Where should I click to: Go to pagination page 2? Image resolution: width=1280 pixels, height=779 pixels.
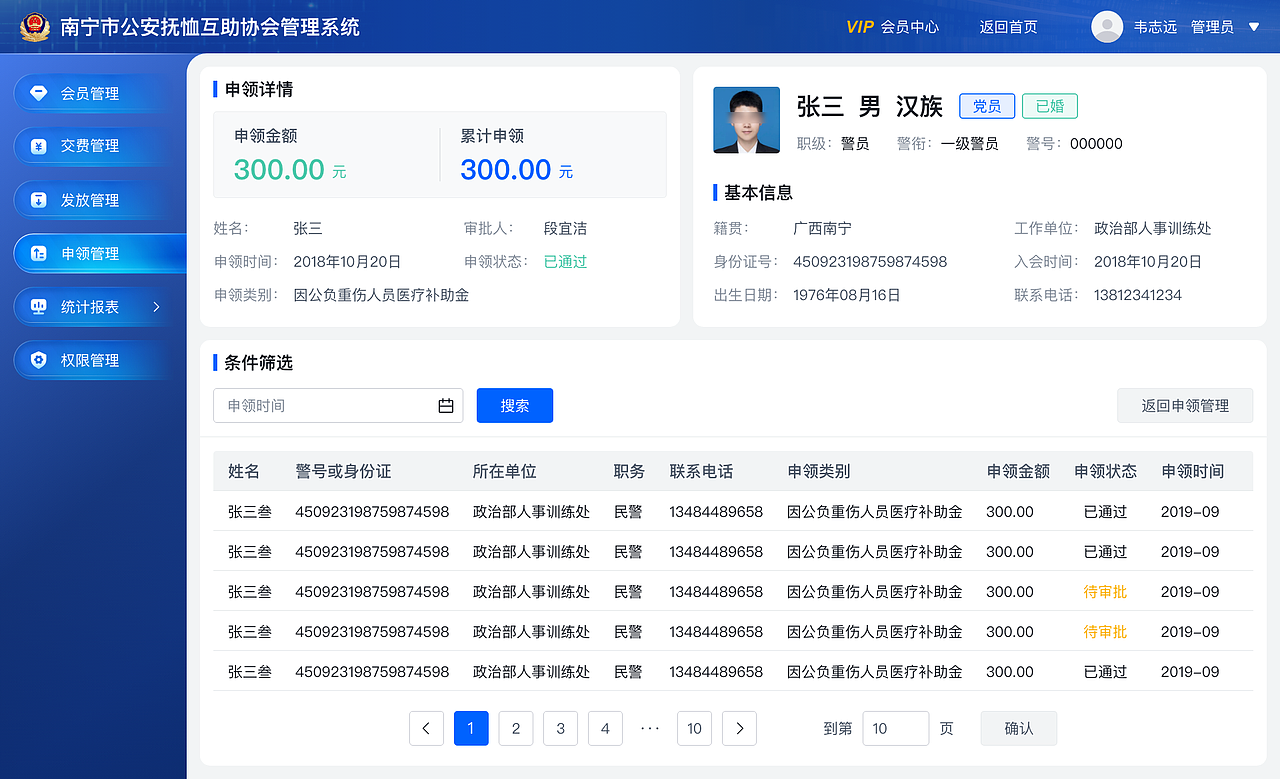coord(515,728)
